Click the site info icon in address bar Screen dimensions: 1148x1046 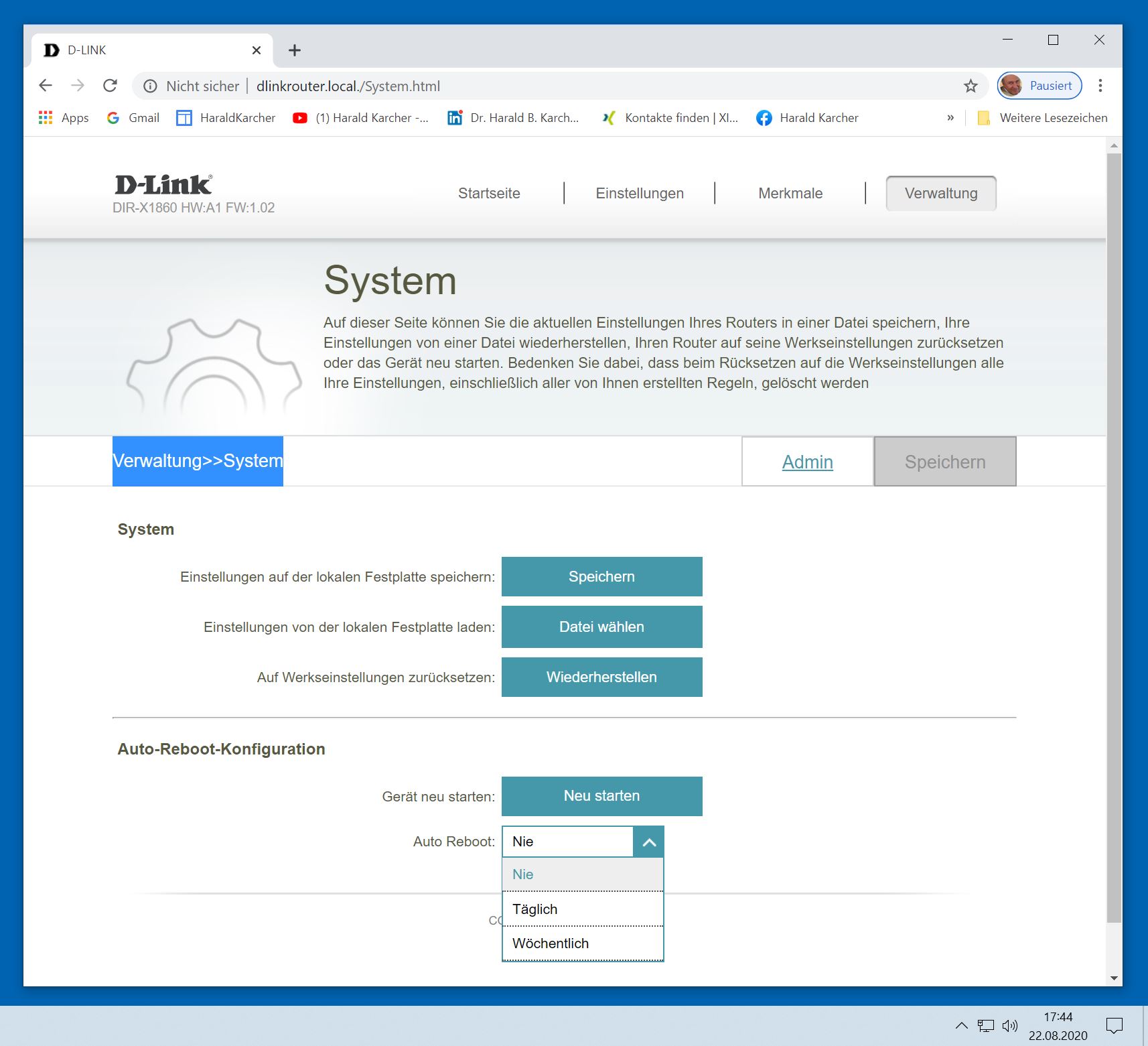151,86
